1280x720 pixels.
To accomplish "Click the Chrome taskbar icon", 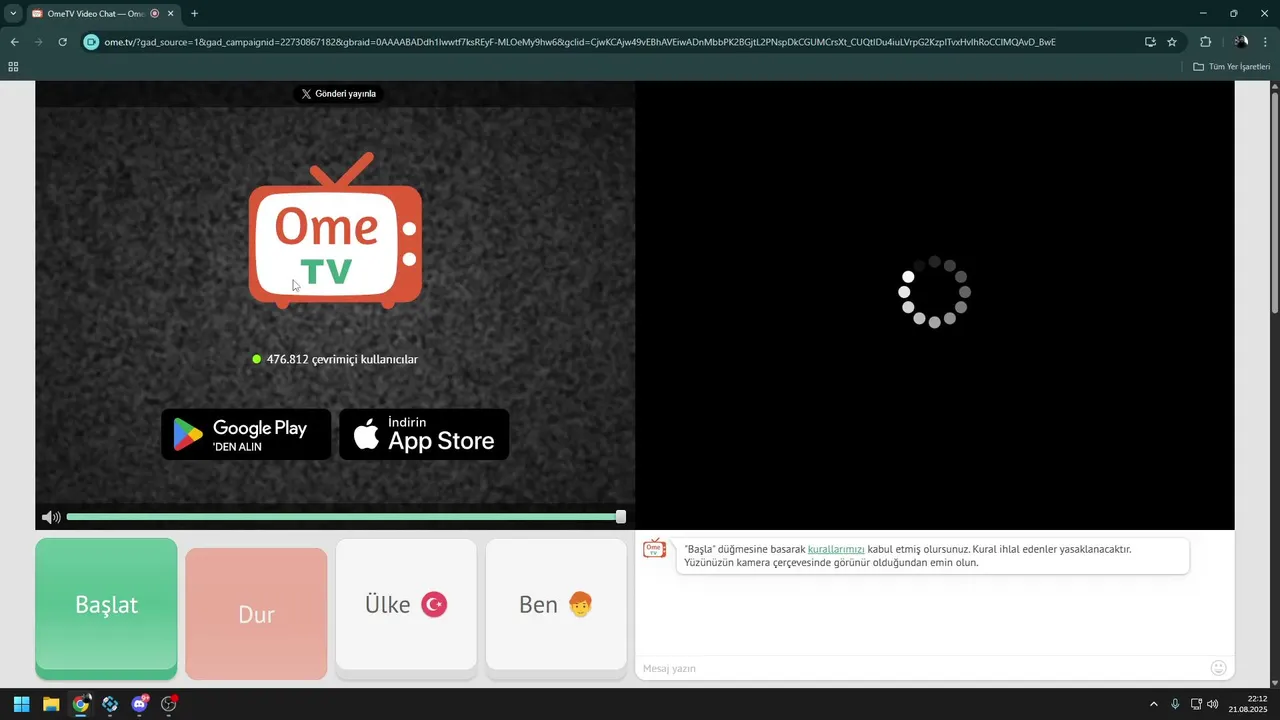I will pos(80,704).
